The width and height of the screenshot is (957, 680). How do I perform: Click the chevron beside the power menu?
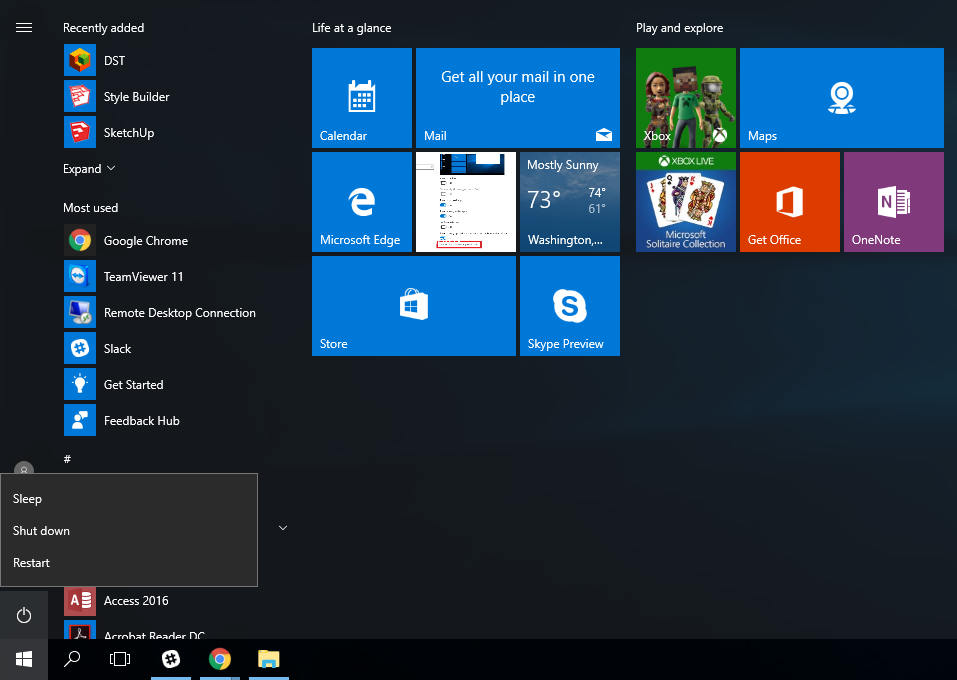click(283, 528)
